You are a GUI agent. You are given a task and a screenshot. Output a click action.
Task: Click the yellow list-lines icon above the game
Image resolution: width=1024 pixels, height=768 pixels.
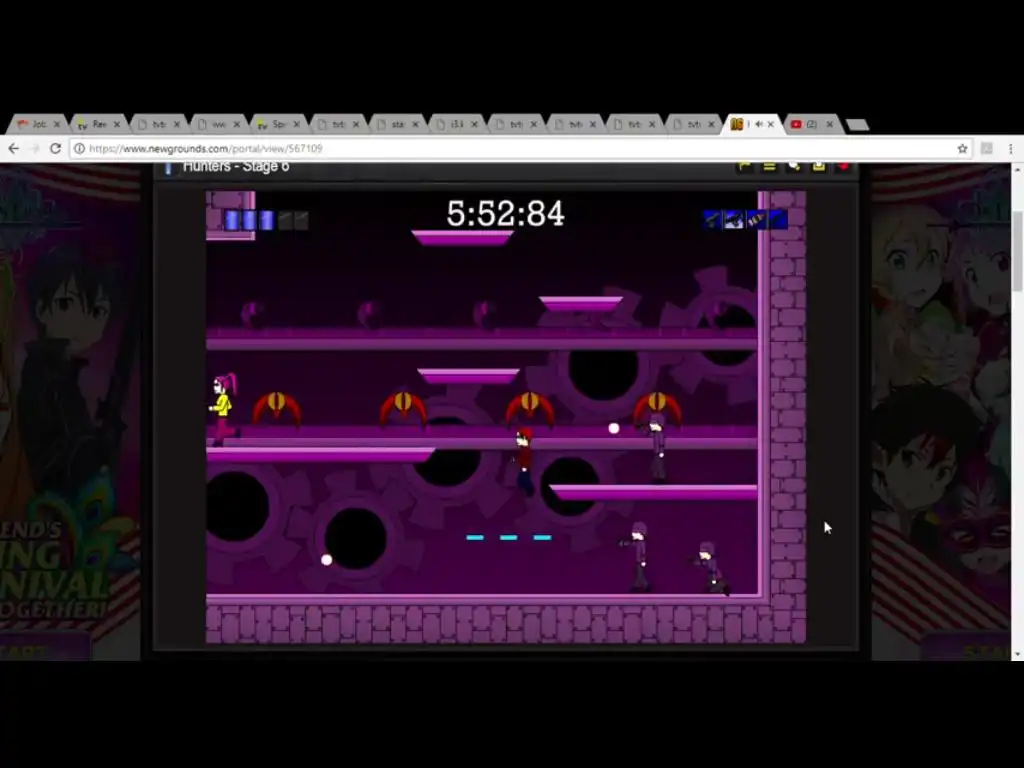pyautogui.click(x=769, y=167)
